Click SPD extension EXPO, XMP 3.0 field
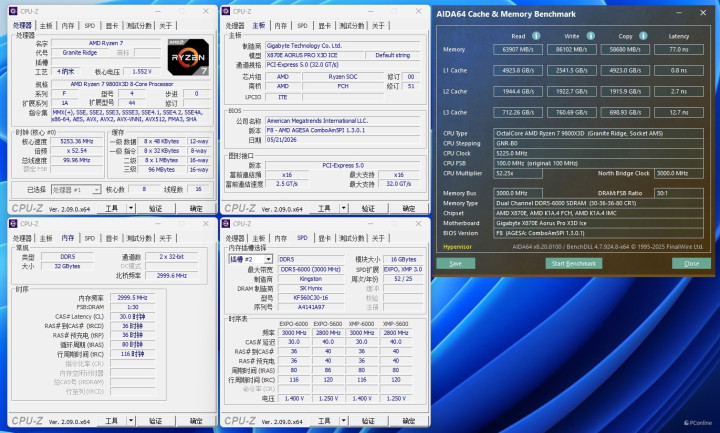This screenshot has height=433, width=720. (x=403, y=269)
